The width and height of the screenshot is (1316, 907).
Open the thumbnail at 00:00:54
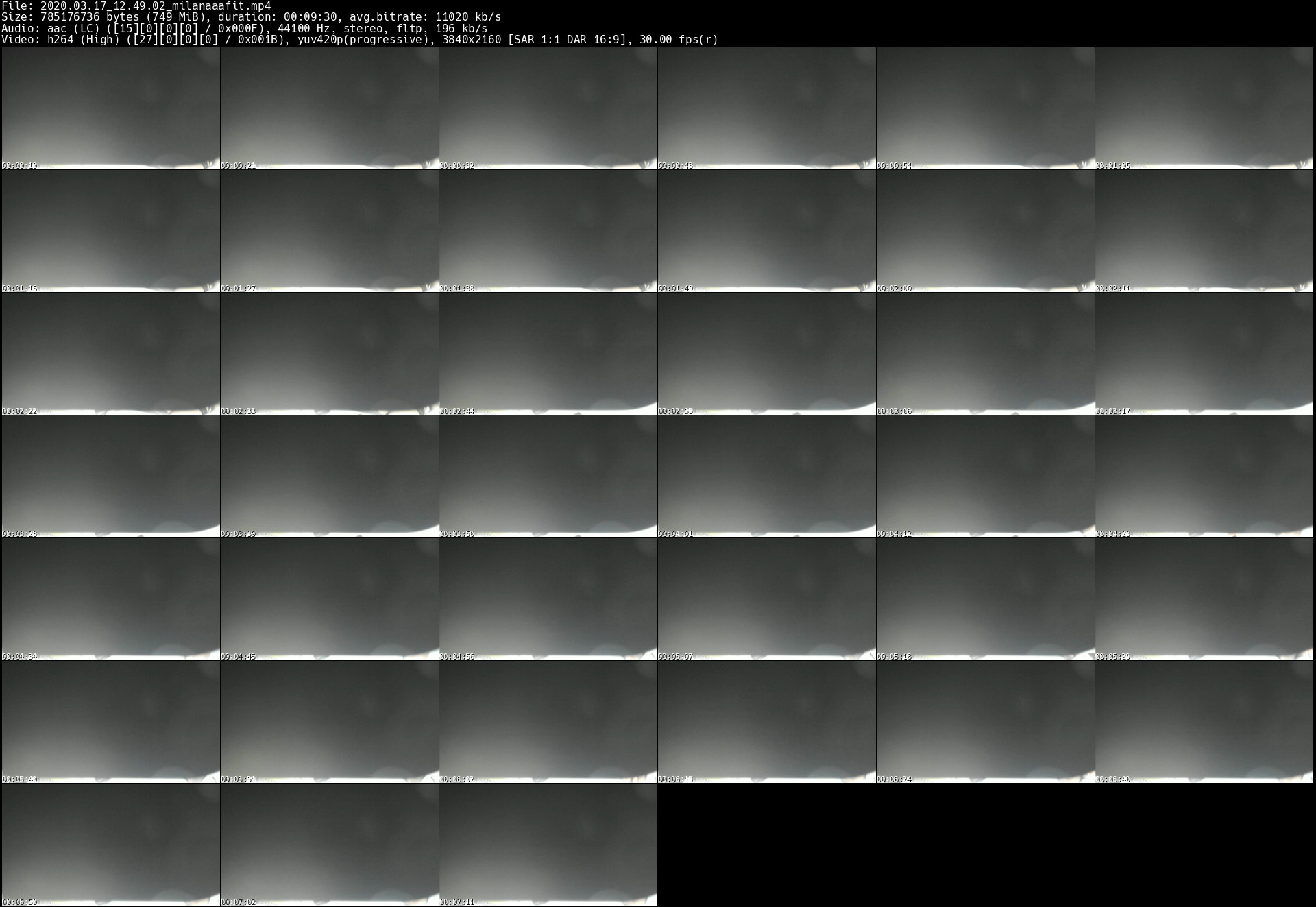pos(985,108)
